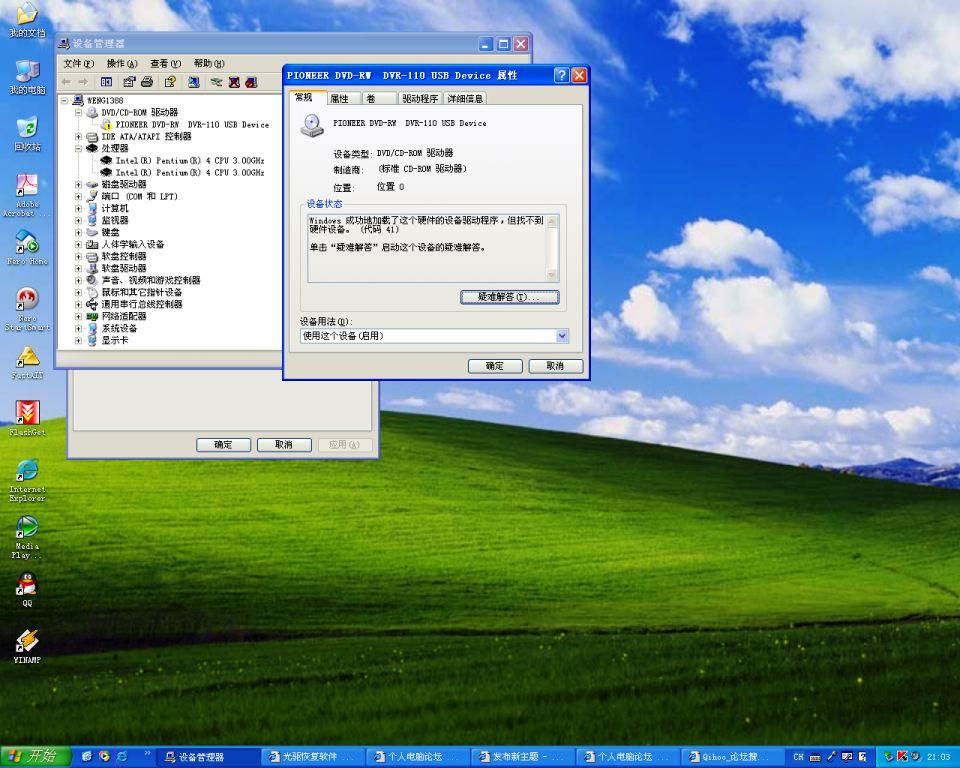
Task: Open Media Player desktop icon
Action: 27,537
